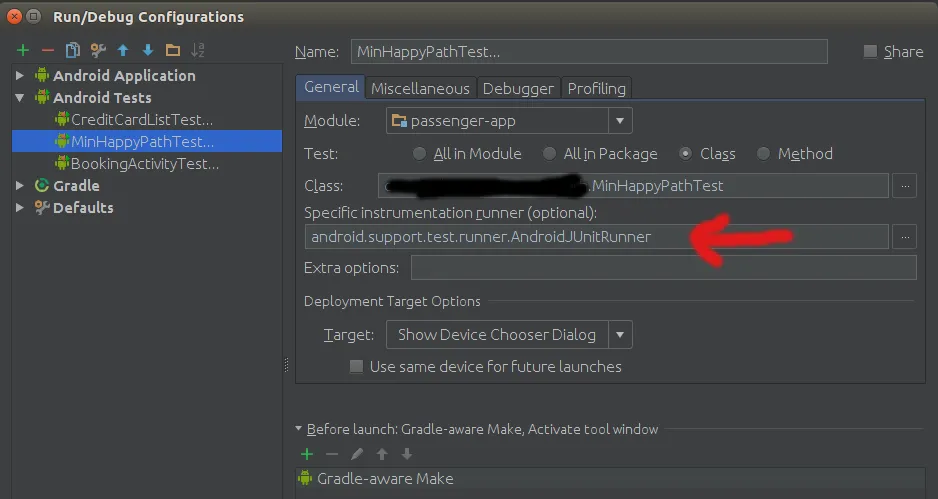The width and height of the screenshot is (938, 499).
Task: Move configuration down with blue arrow
Action: click(148, 50)
